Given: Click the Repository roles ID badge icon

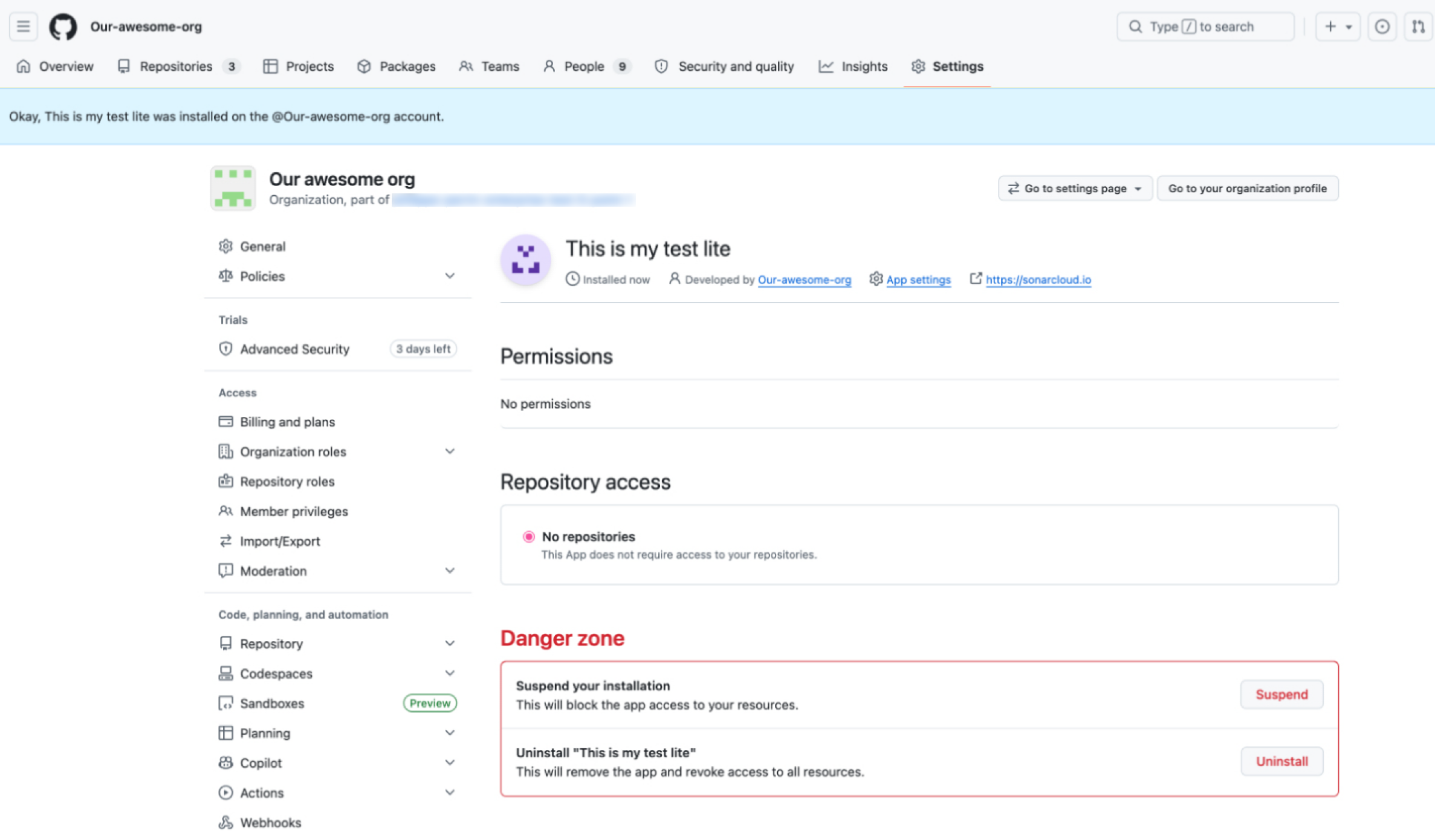Looking at the screenshot, I should click(225, 482).
